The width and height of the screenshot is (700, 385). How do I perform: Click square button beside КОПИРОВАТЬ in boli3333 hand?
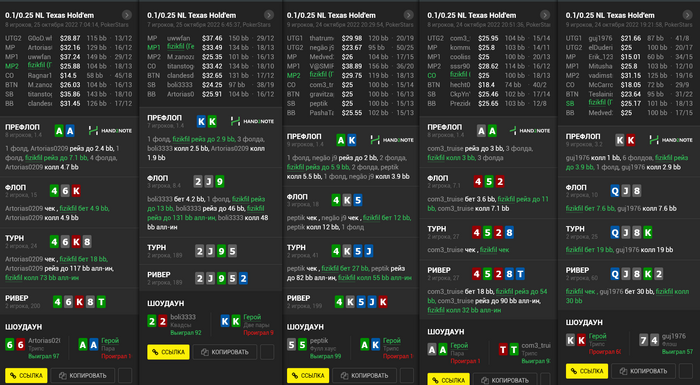(x=267, y=352)
